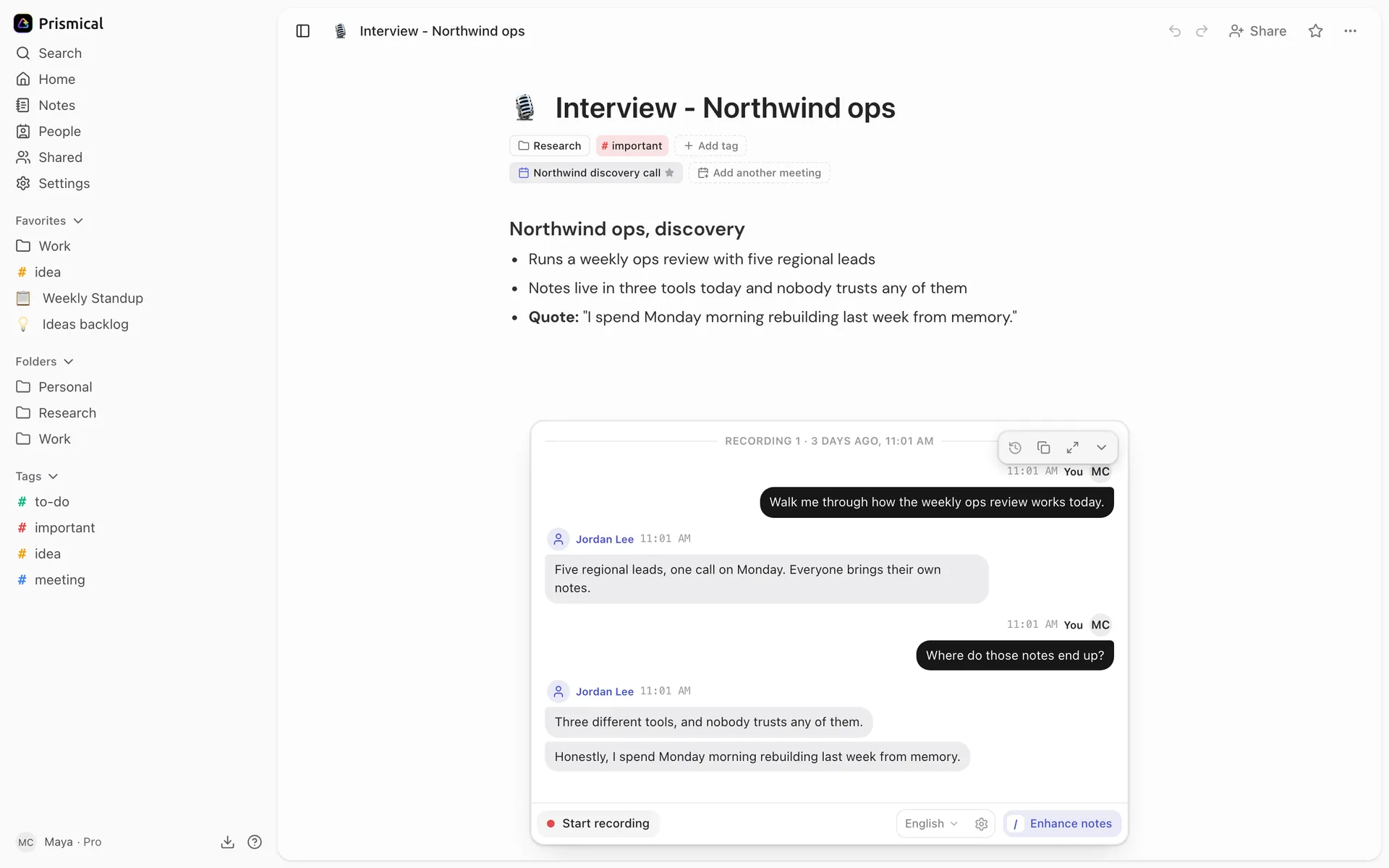
Task: Open the English language dropdown
Action: (931, 824)
